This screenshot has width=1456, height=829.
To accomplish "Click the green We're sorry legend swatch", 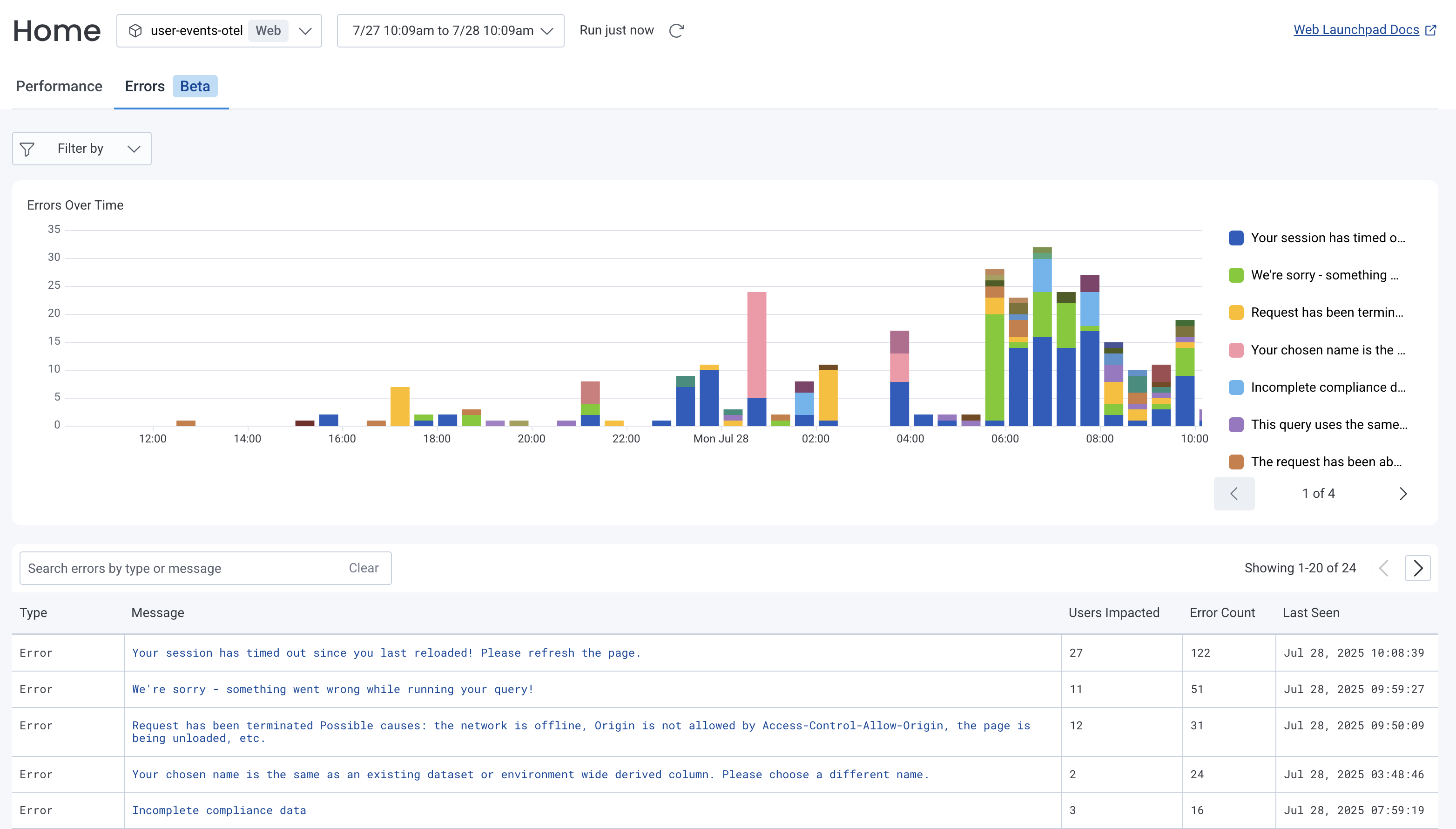I will point(1236,276).
